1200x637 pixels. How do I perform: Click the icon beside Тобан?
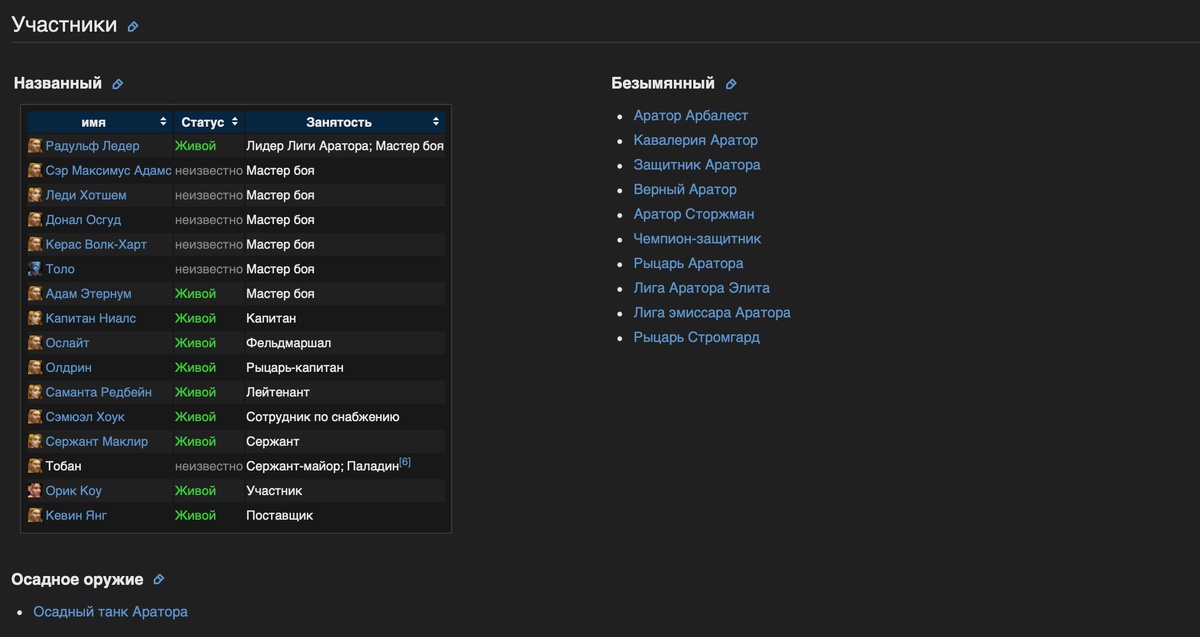(35, 466)
